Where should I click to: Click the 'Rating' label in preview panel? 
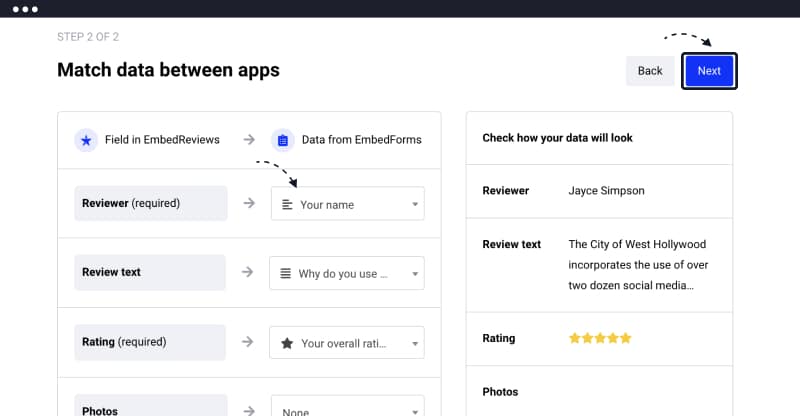click(x=498, y=338)
